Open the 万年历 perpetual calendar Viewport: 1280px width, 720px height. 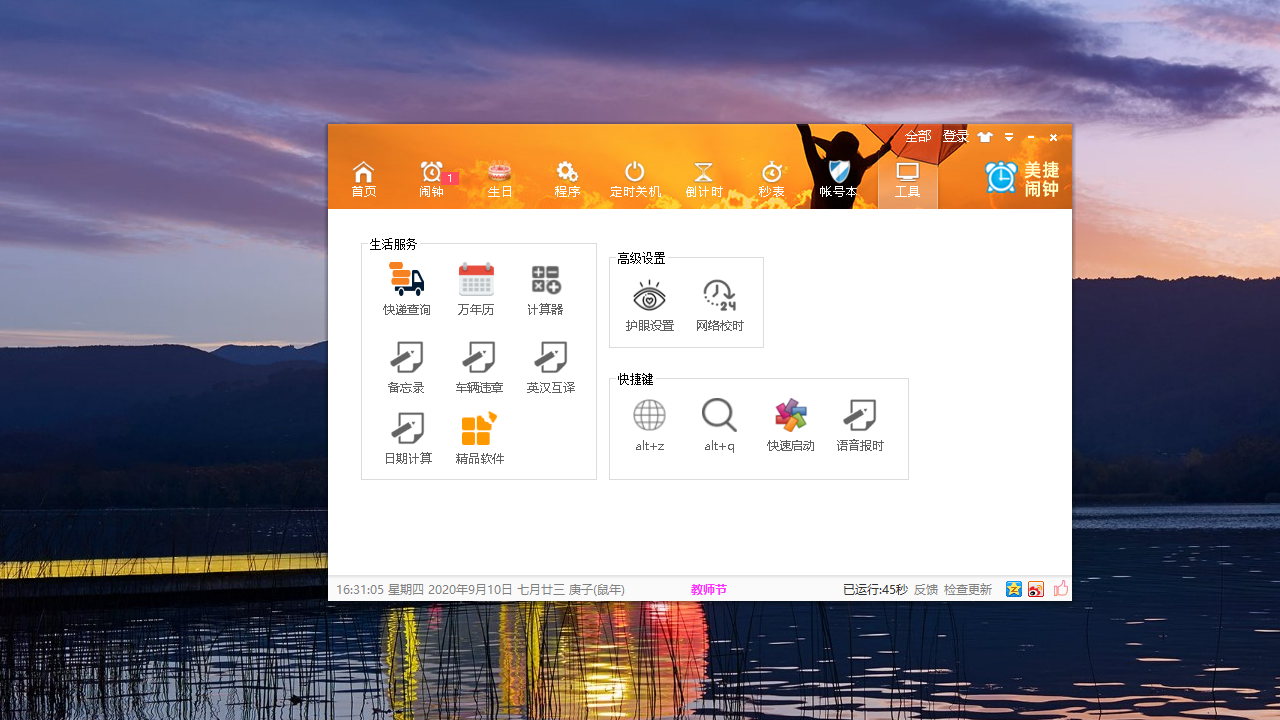point(476,288)
